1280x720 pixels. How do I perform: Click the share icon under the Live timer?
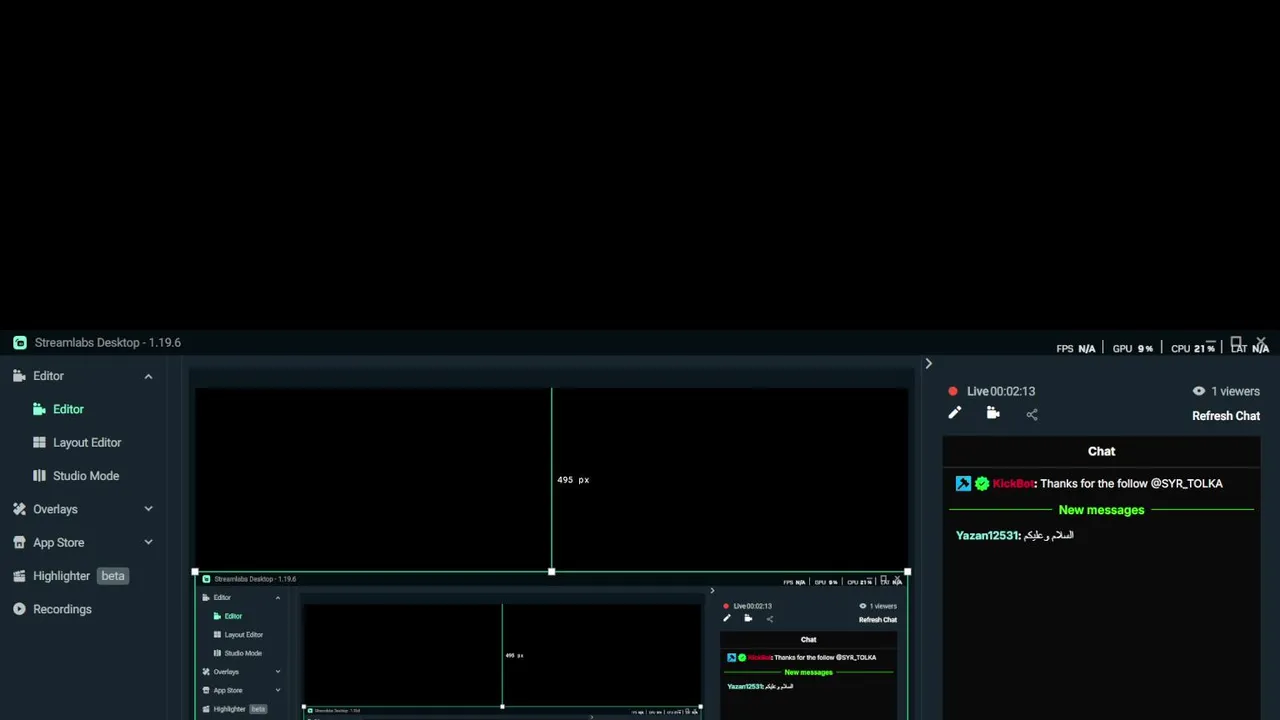tap(1032, 414)
